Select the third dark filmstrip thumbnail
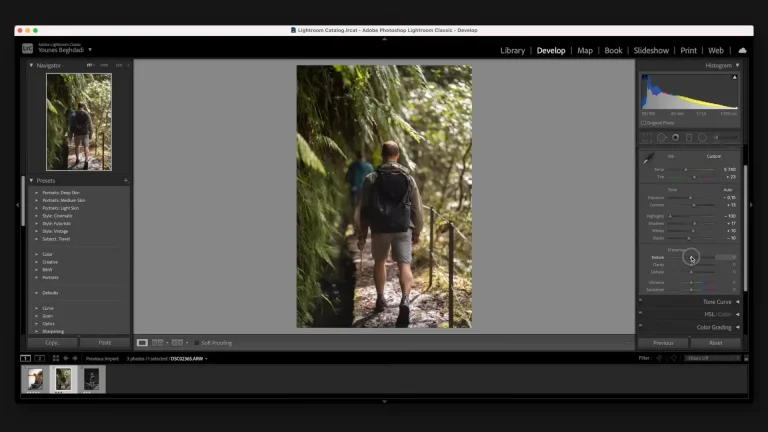 91,379
